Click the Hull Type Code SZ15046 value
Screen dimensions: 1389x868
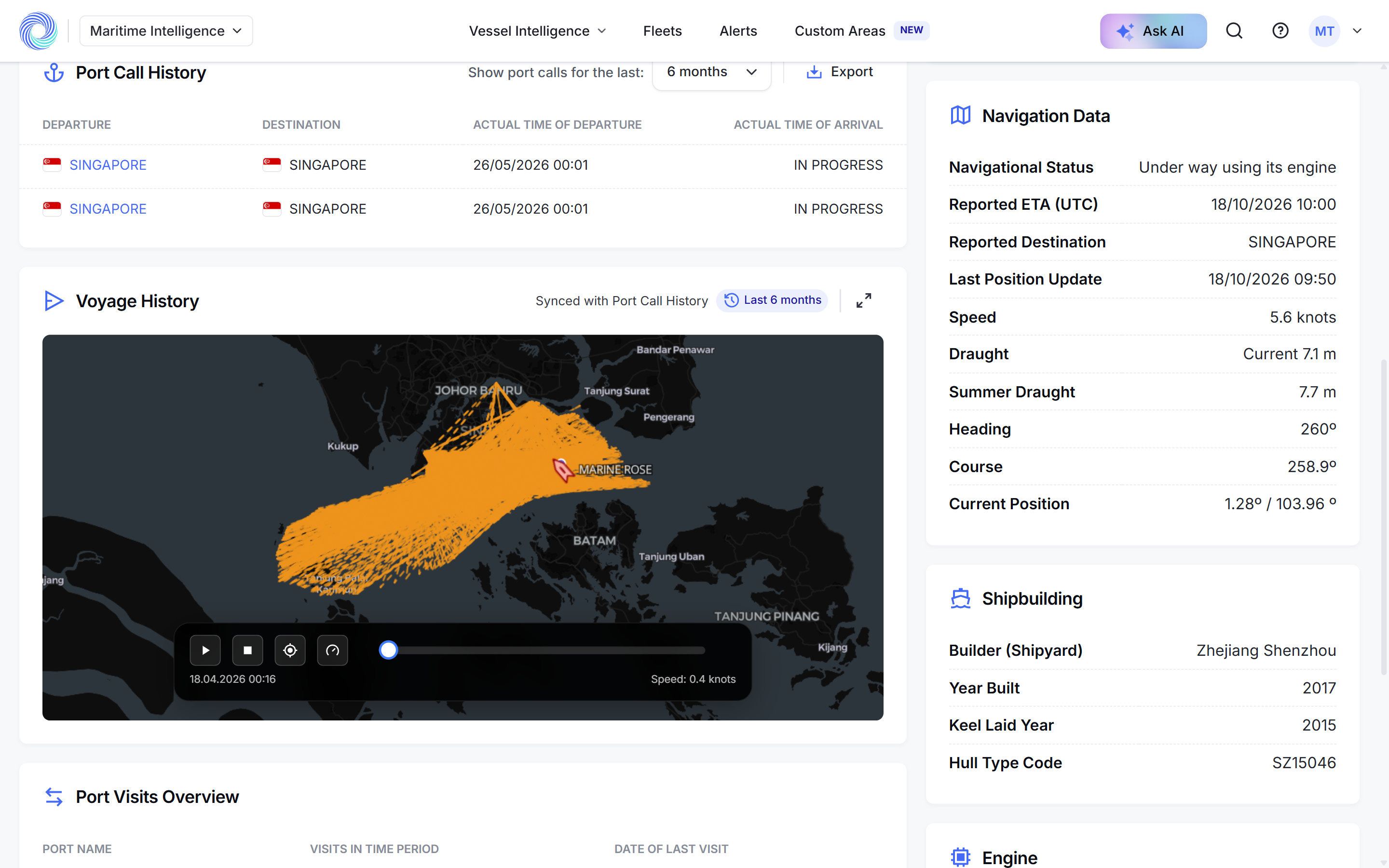click(1304, 762)
